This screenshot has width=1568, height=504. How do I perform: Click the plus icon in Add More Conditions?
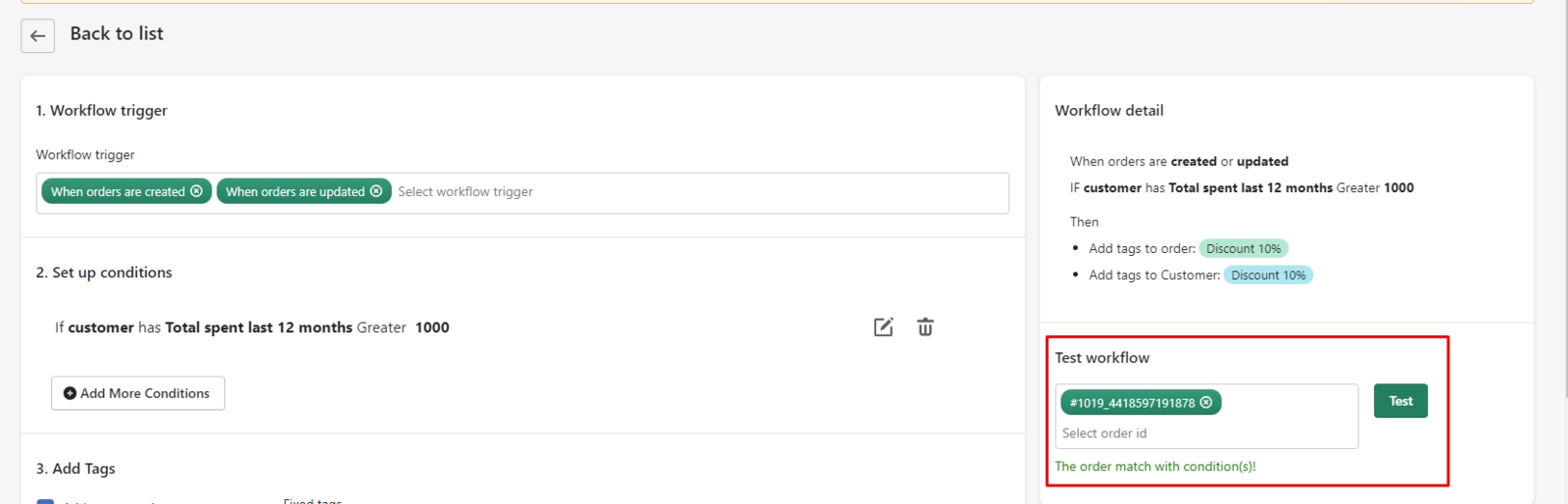[x=70, y=393]
